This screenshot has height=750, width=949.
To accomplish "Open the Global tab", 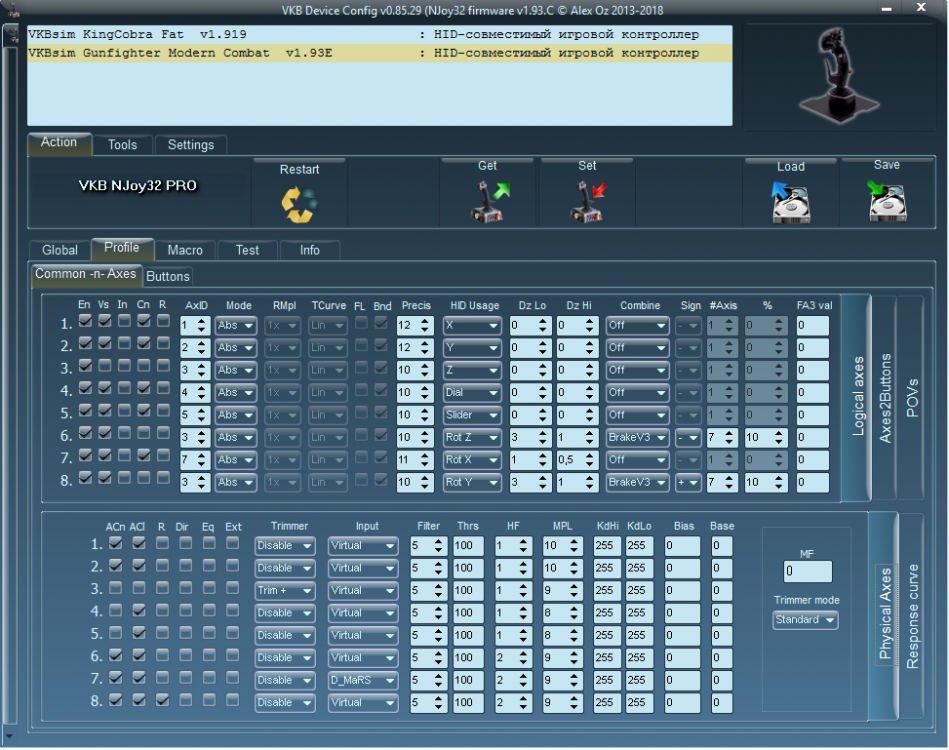I will pos(60,250).
